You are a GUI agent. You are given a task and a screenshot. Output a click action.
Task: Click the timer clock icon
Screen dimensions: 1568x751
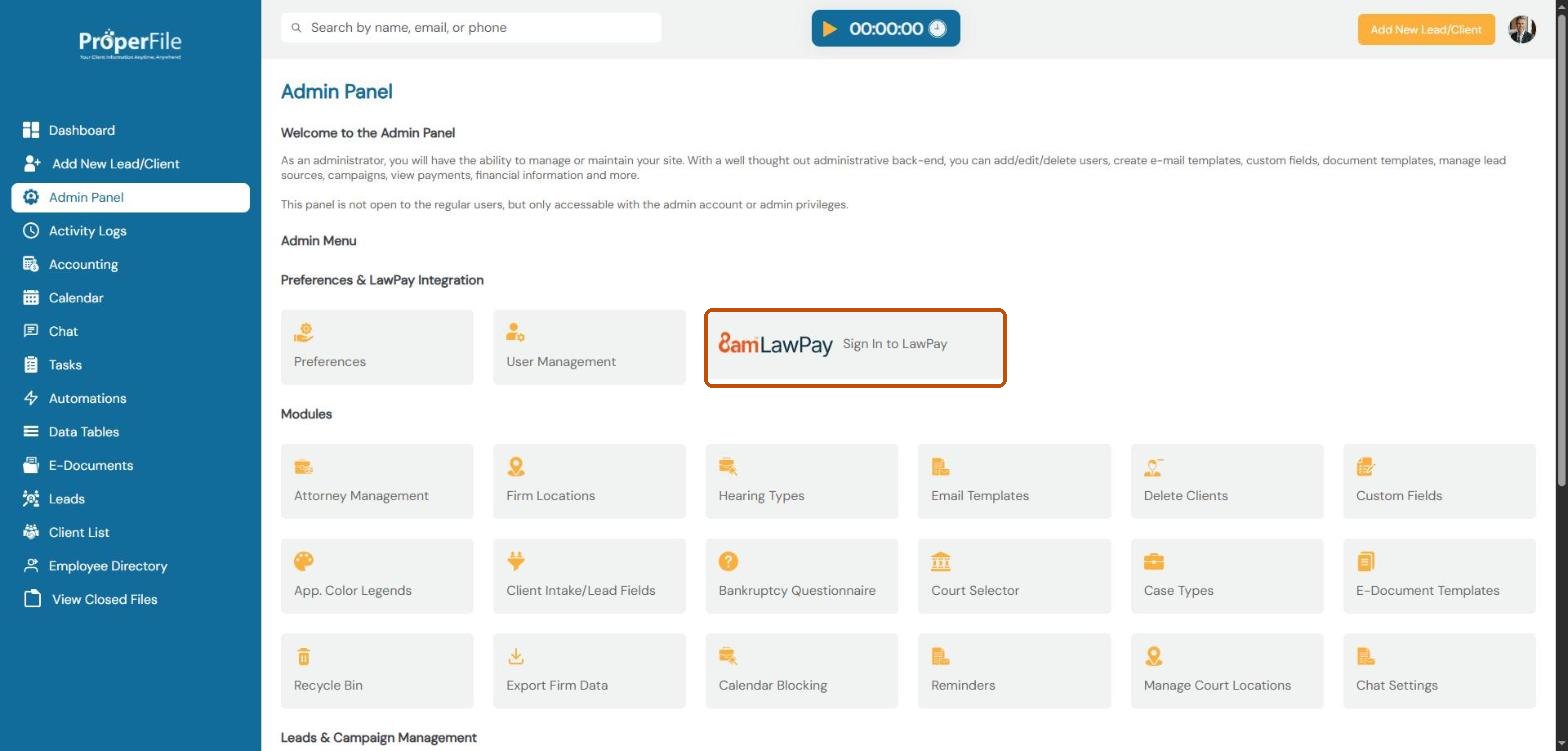(937, 29)
